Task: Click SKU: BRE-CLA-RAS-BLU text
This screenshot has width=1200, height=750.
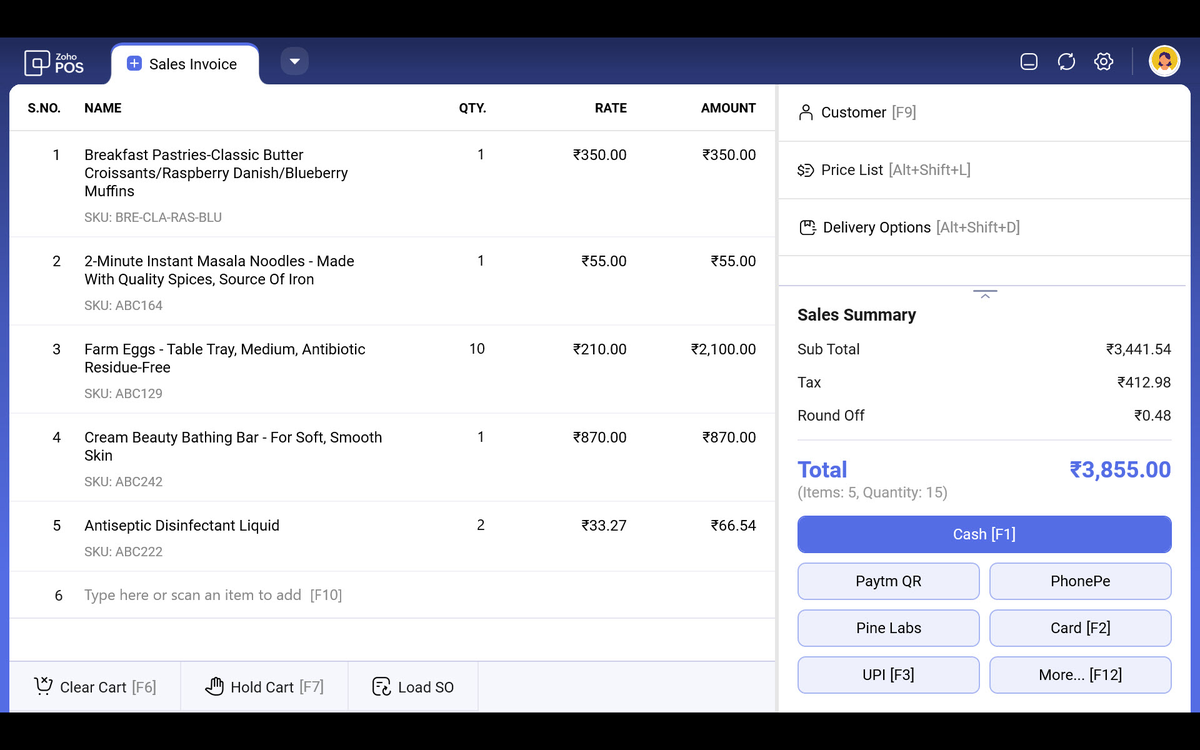Action: pyautogui.click(x=153, y=217)
